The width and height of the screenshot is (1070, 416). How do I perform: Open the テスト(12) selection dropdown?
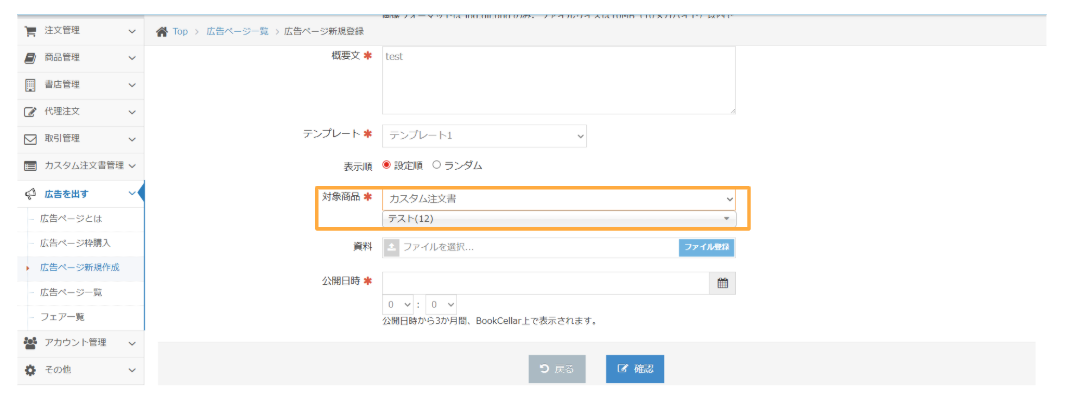click(x=559, y=218)
